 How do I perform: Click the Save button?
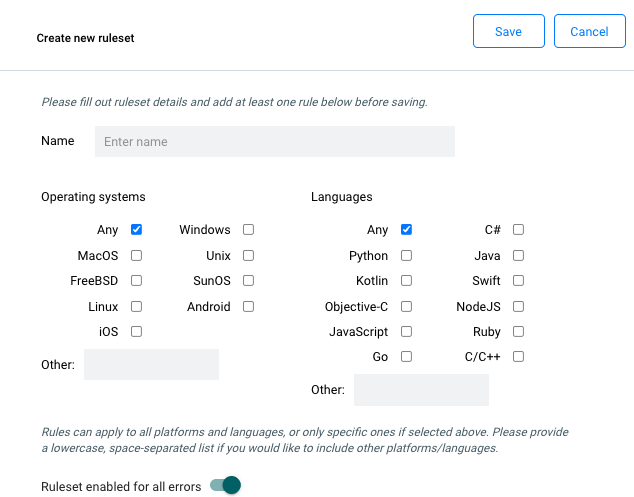click(508, 31)
